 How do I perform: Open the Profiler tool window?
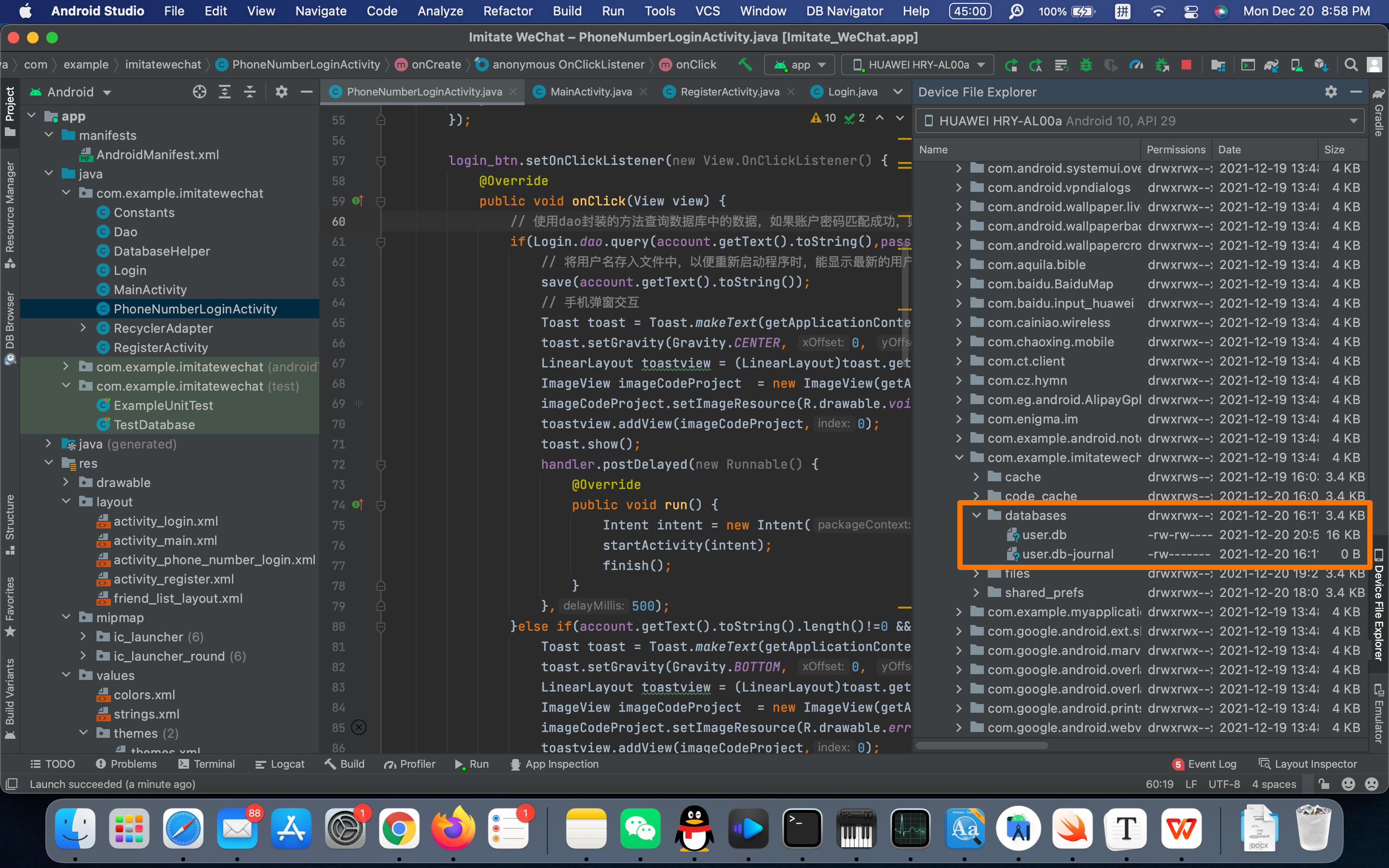[x=410, y=764]
